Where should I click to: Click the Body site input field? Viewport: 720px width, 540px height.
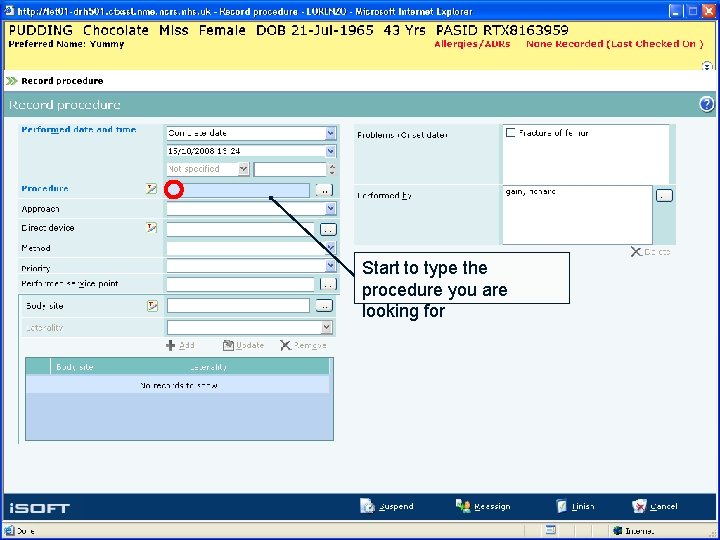click(x=238, y=305)
